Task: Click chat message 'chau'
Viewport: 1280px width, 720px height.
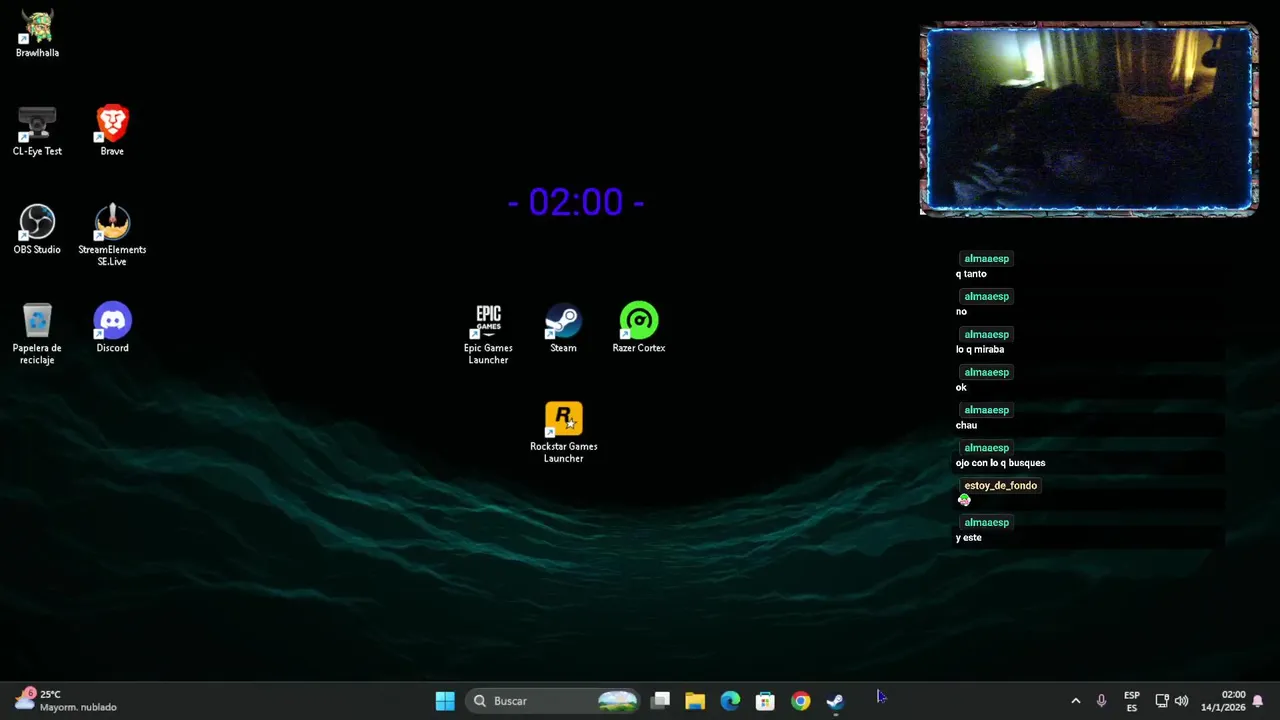Action: 966,425
